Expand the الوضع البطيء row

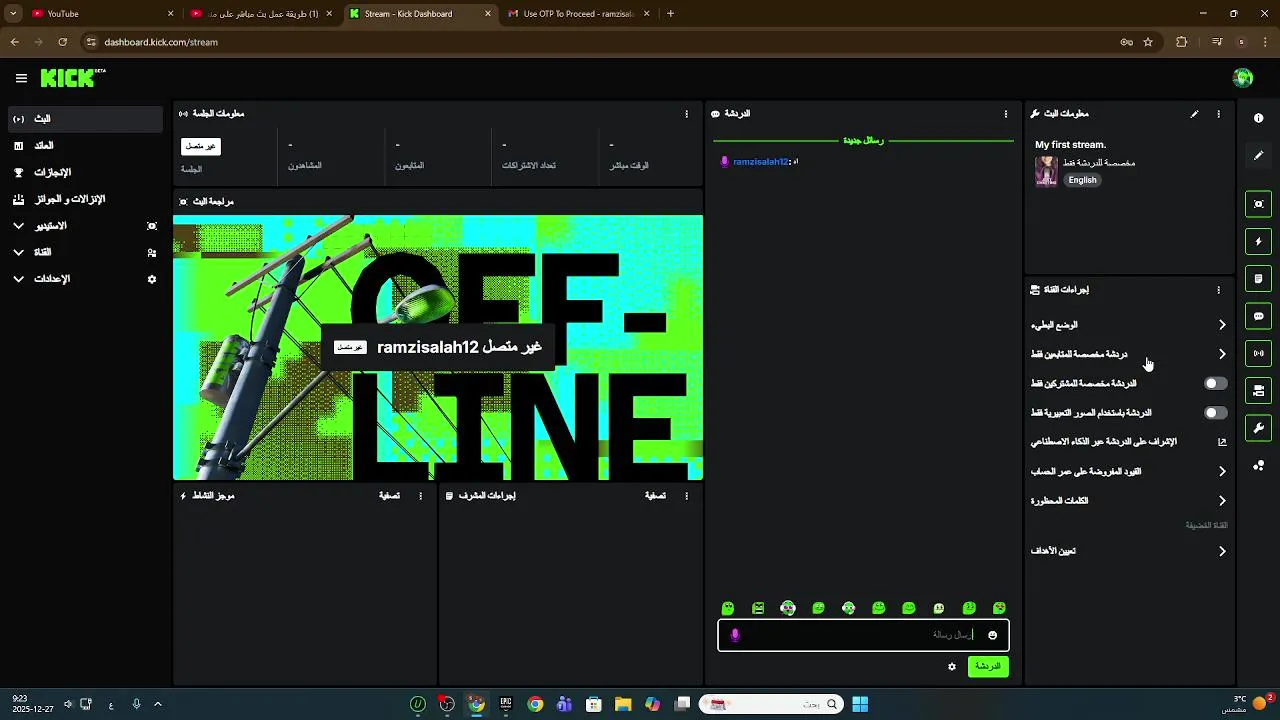click(x=1128, y=325)
